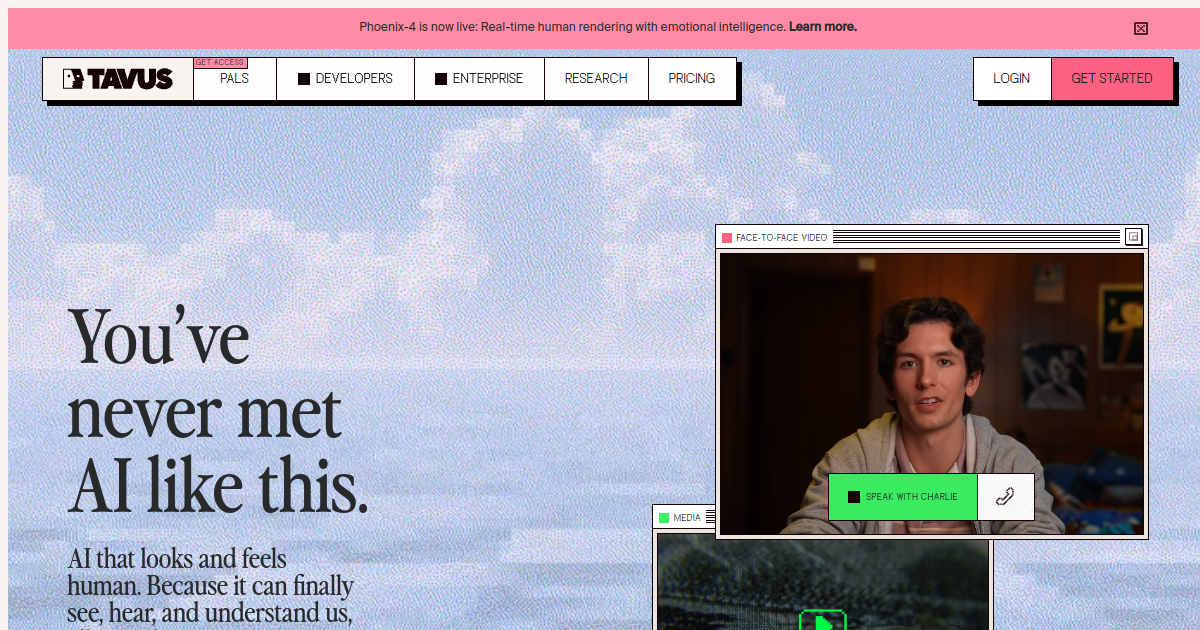Click the green Speak with Charlie button
The image size is (1200, 630).
pos(902,497)
